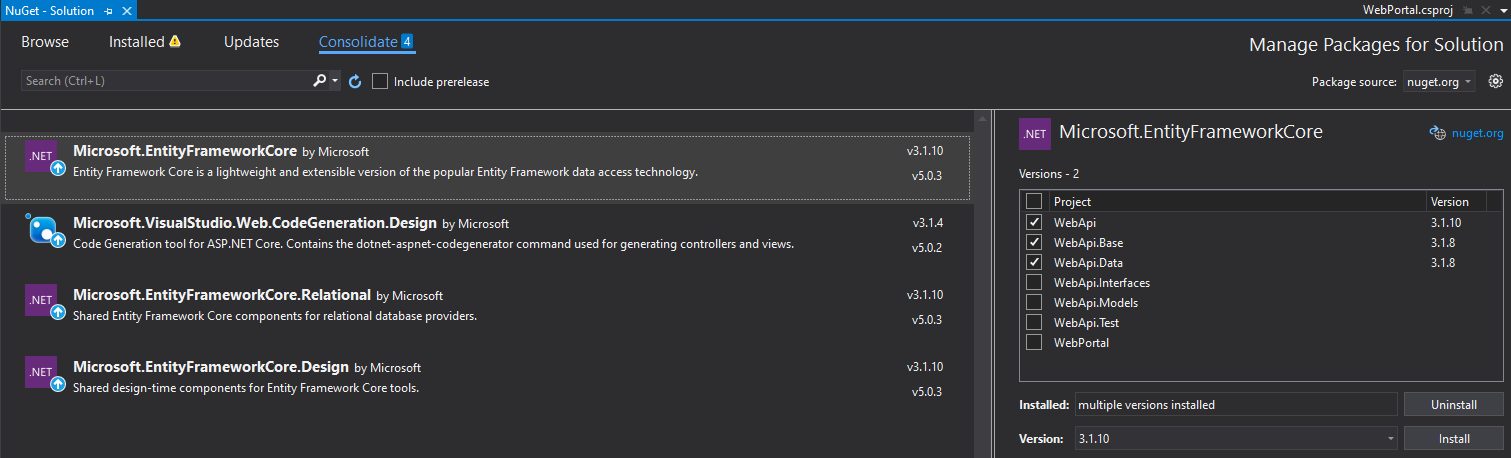This screenshot has height=458, width=1511.
Task: Click the search magnifier icon
Action: pos(320,81)
